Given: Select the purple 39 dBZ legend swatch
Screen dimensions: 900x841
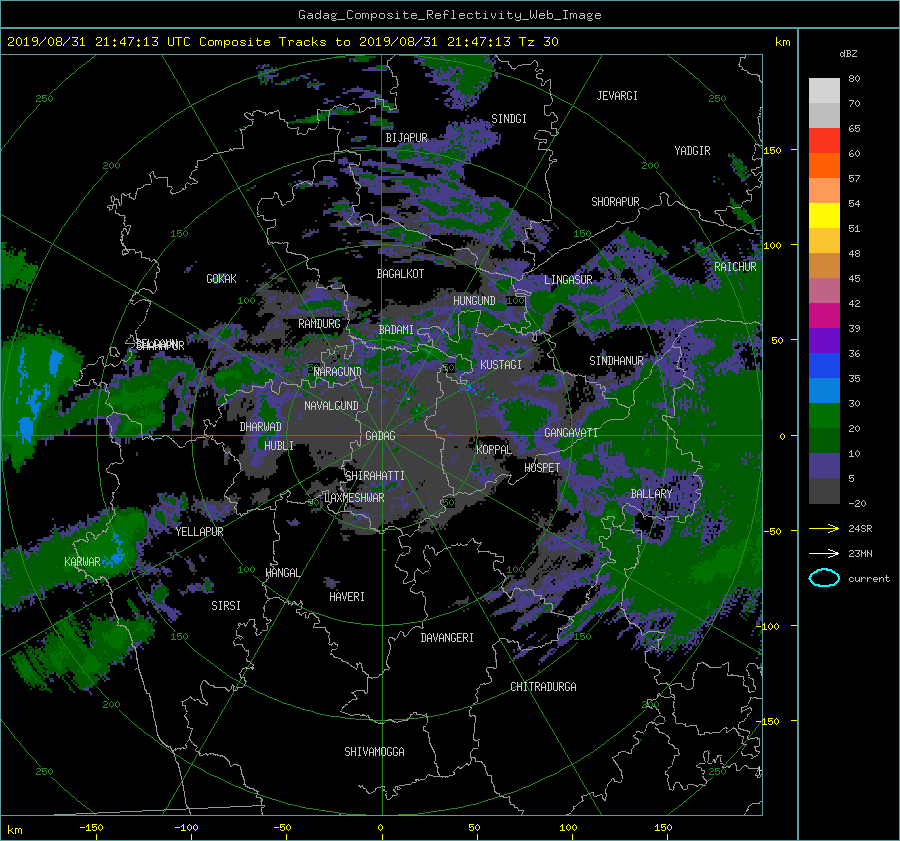Looking at the screenshot, I should [x=824, y=340].
